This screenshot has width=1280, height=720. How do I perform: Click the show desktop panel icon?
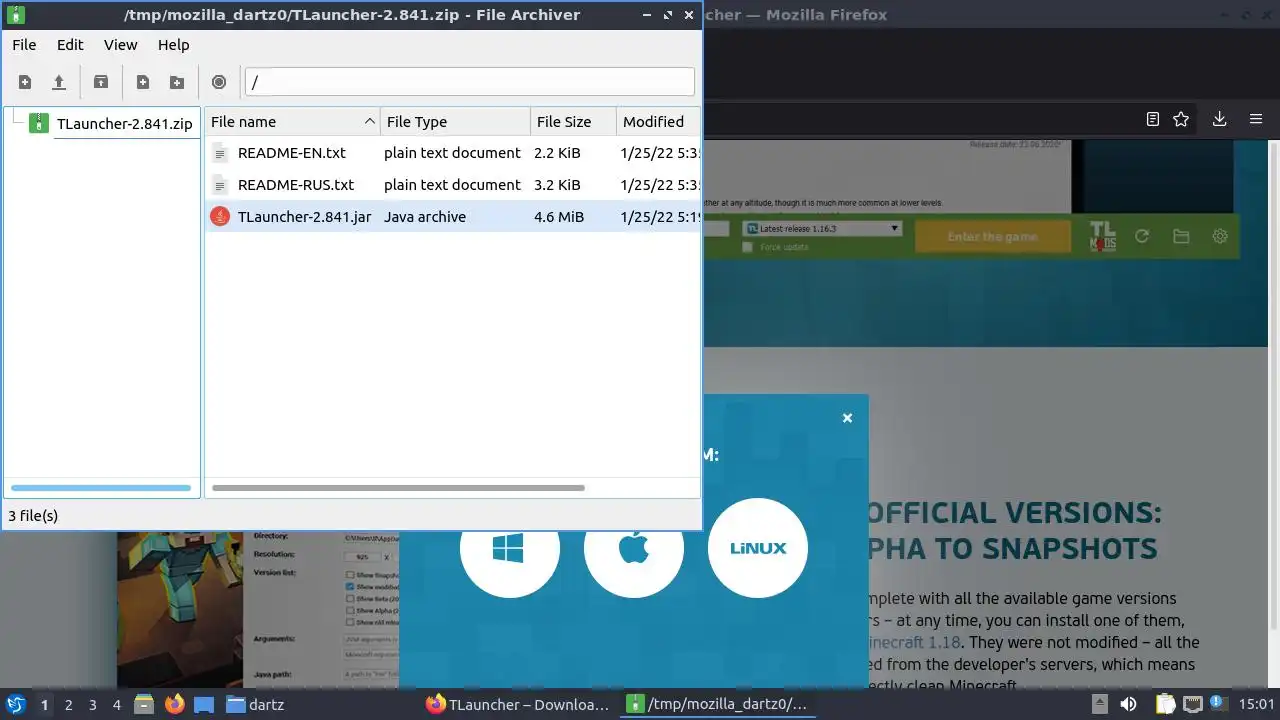click(x=204, y=705)
